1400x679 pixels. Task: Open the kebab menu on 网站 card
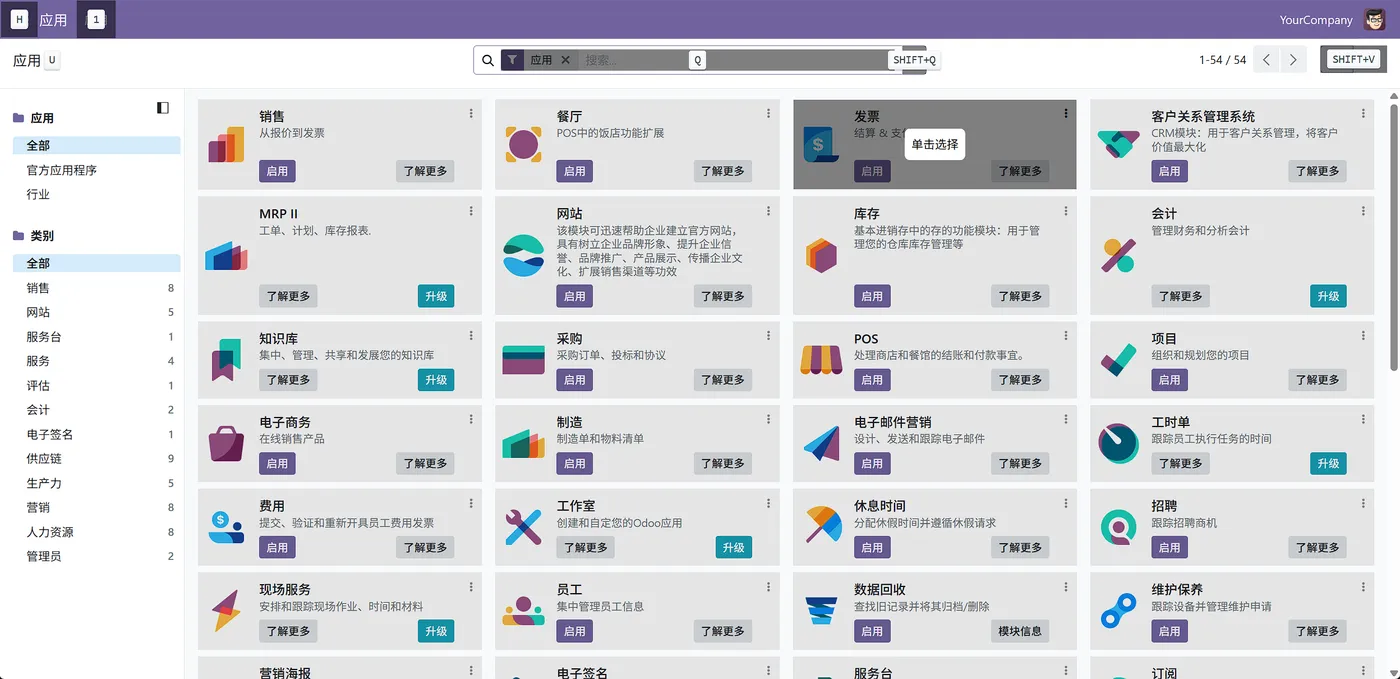[x=768, y=211]
